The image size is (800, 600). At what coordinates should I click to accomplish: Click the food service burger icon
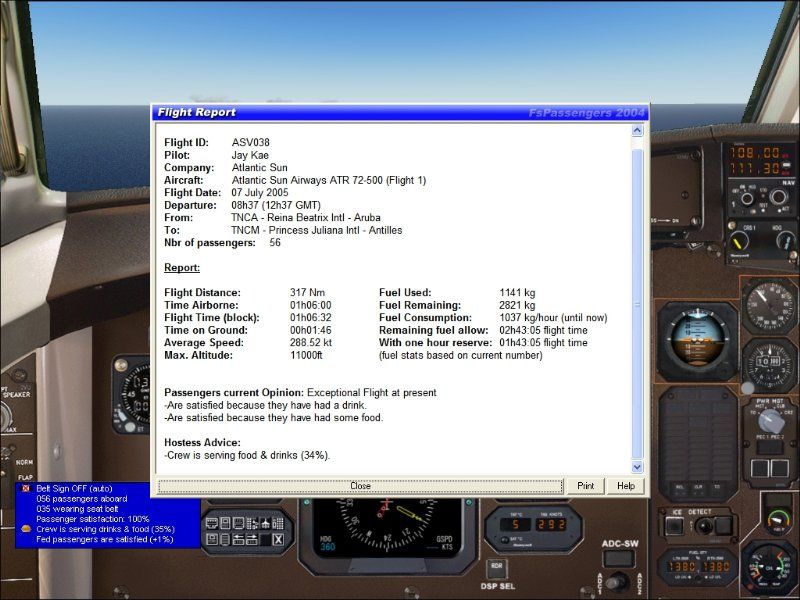[x=26, y=529]
